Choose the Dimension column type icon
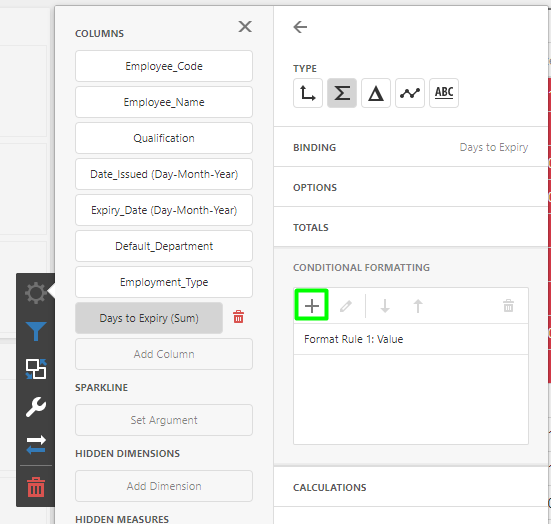The width and height of the screenshot is (551, 524). tap(308, 93)
